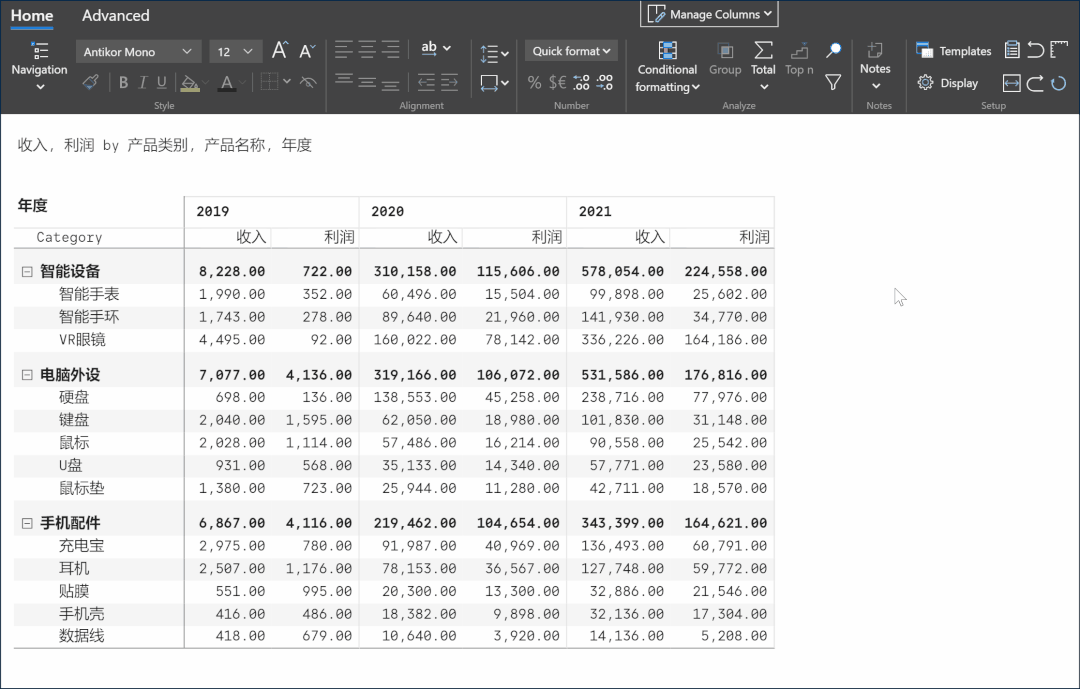Click the fit-width horizontal arrows icon
The image size is (1080, 689).
click(1012, 83)
